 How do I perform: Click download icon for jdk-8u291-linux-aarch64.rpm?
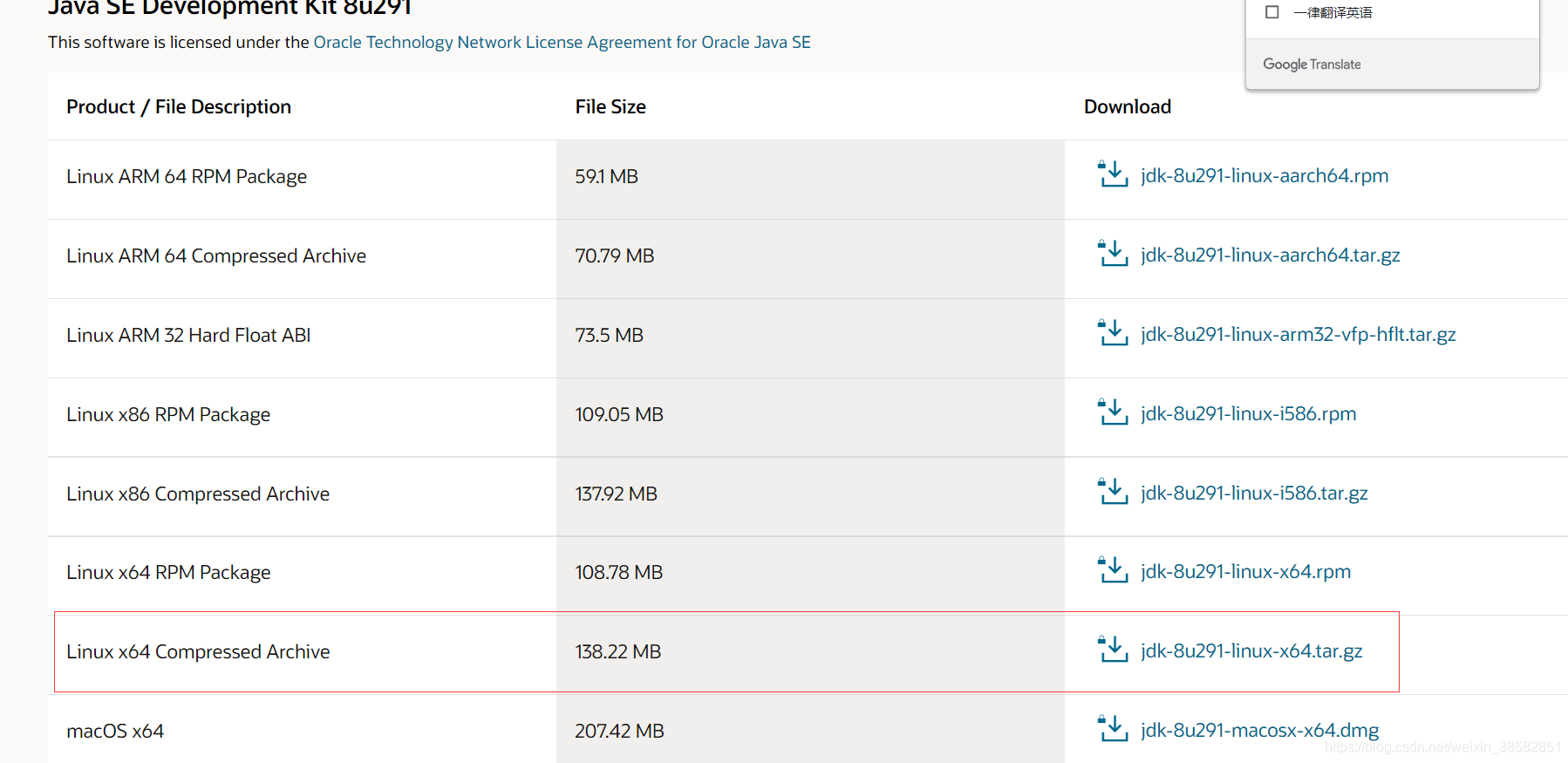pyautogui.click(x=1113, y=174)
